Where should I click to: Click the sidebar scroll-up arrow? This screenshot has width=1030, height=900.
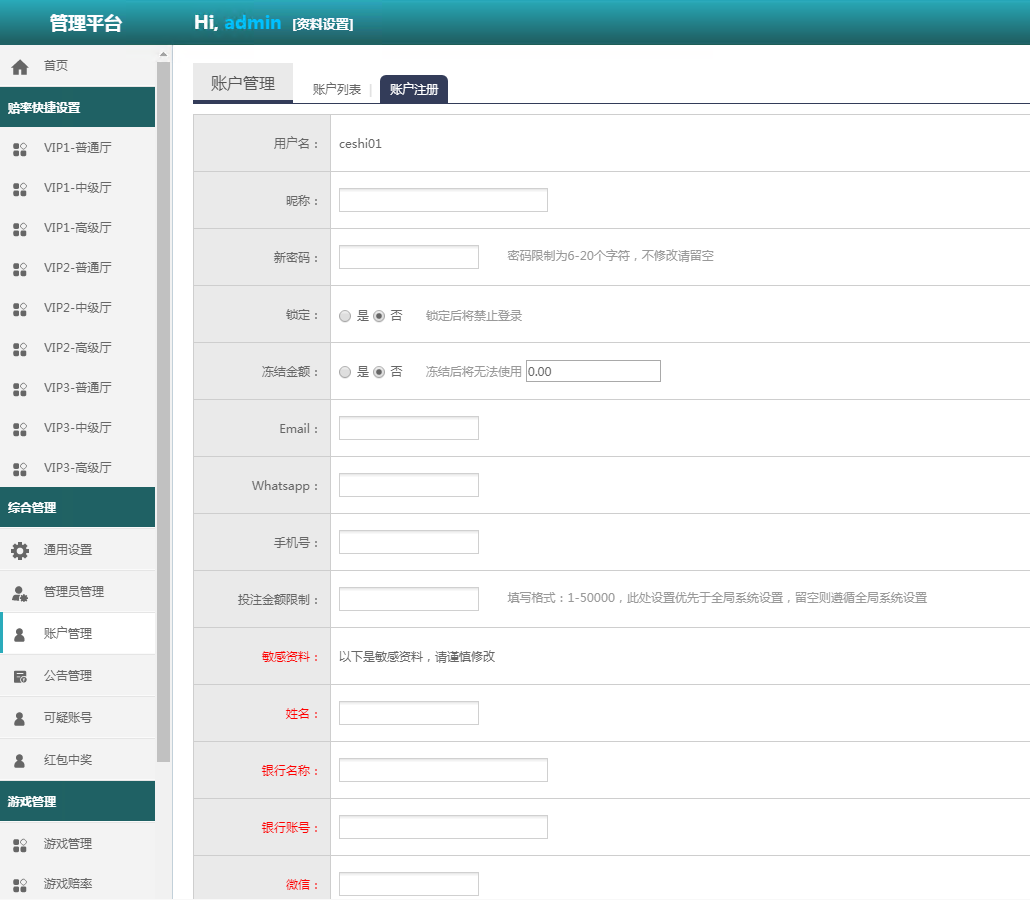coord(163,54)
